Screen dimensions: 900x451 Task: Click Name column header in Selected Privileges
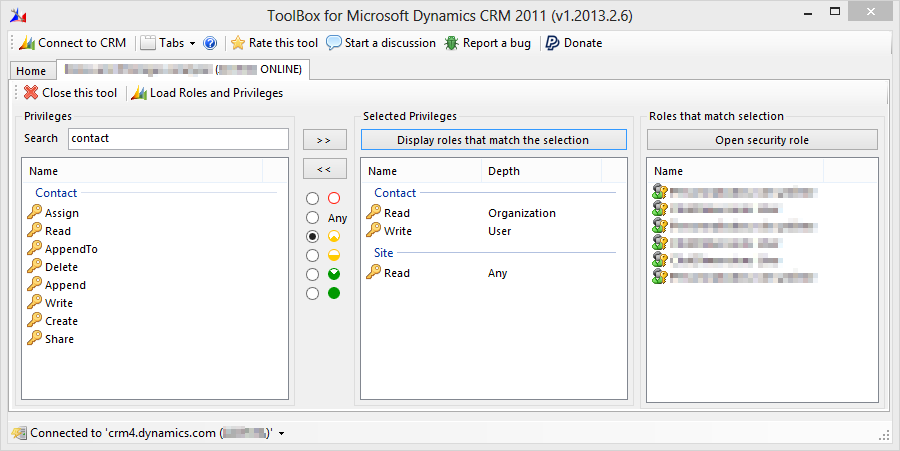coord(421,171)
